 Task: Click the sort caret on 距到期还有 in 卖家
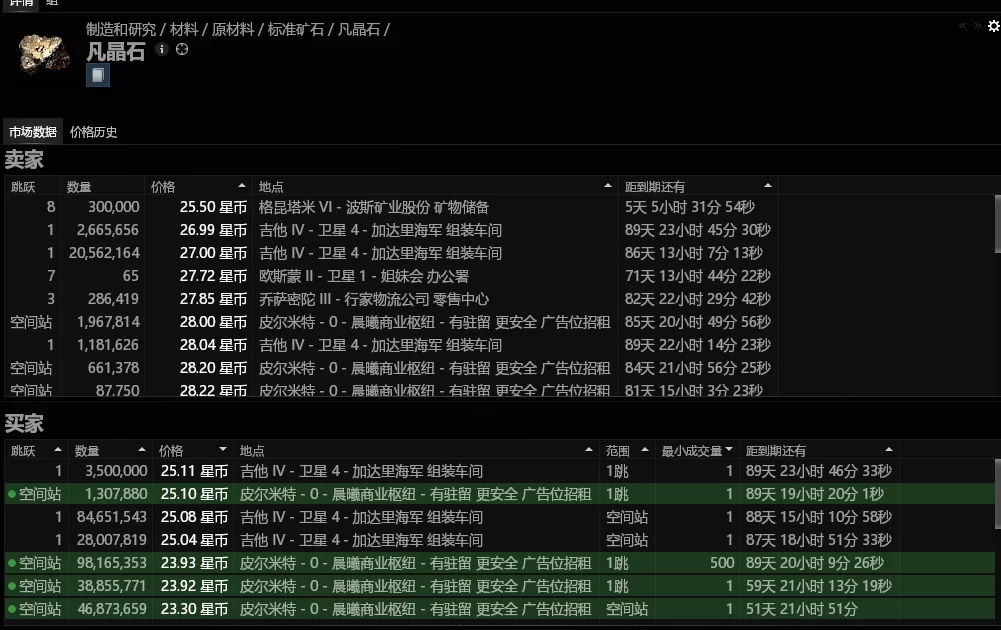(767, 185)
